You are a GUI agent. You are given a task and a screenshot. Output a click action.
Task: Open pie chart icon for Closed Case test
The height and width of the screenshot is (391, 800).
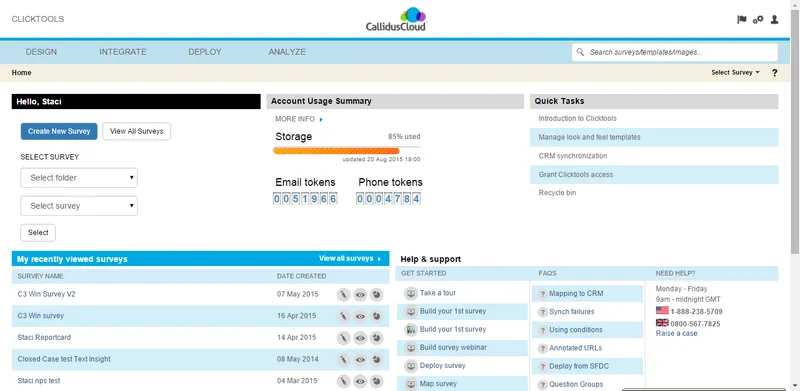coord(377,359)
